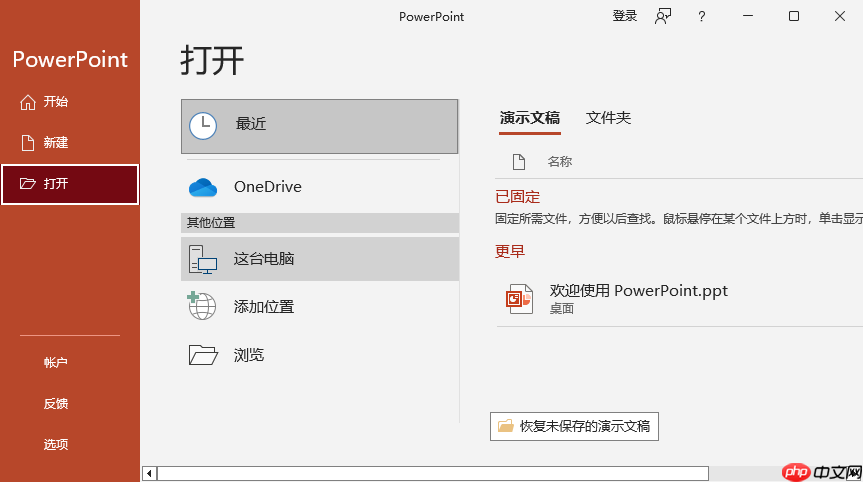Click the question mark help icon

[701, 17]
